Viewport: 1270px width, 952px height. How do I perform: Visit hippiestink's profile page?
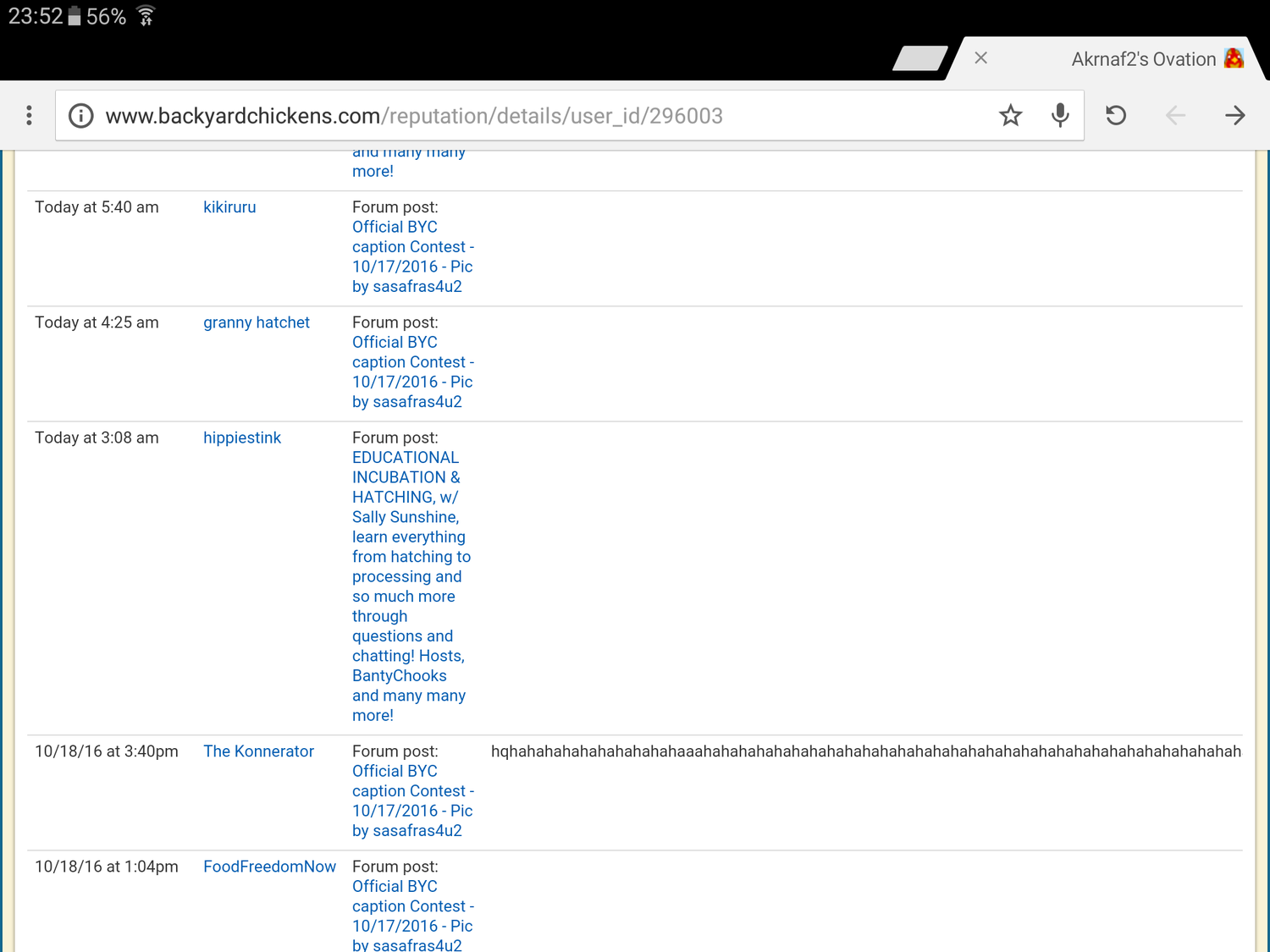pos(242,437)
